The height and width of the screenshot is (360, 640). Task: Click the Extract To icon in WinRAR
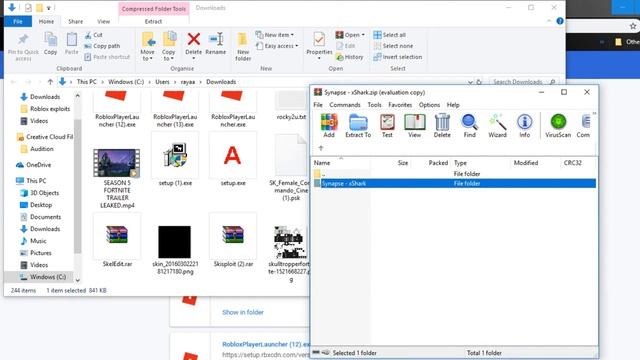point(358,126)
